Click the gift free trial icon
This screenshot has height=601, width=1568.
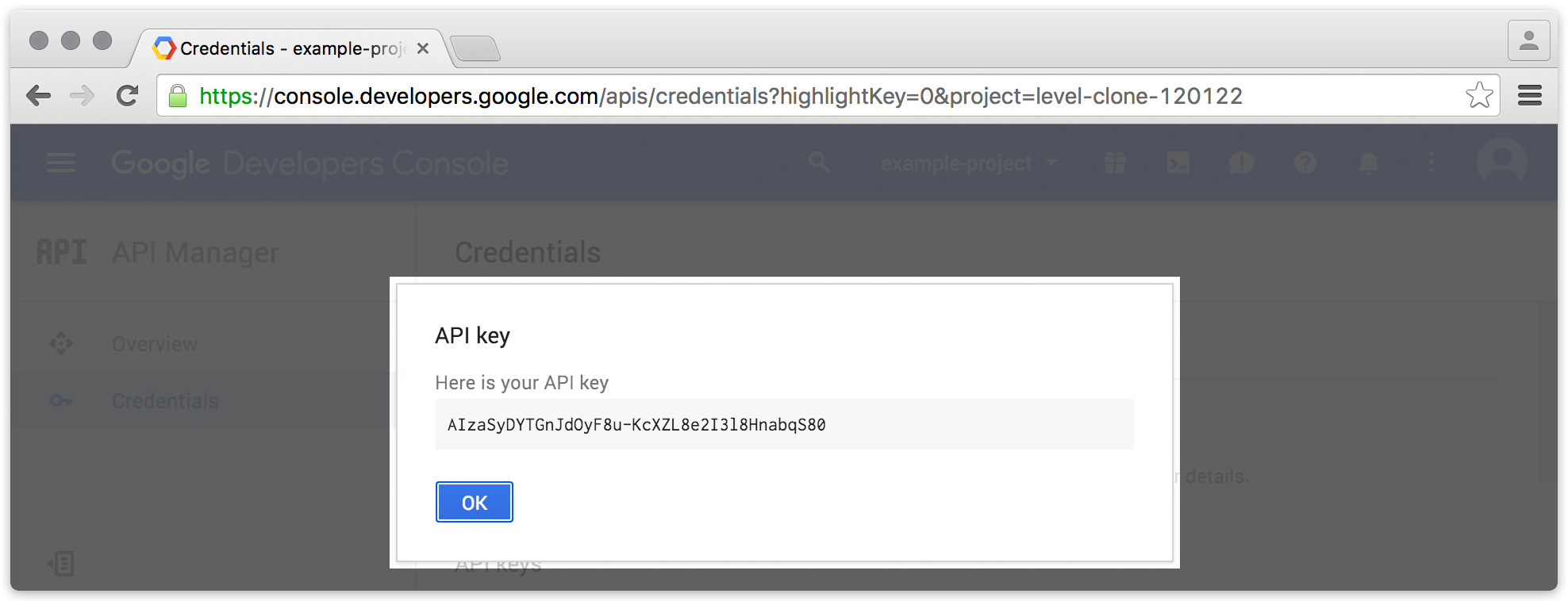coord(1114,163)
